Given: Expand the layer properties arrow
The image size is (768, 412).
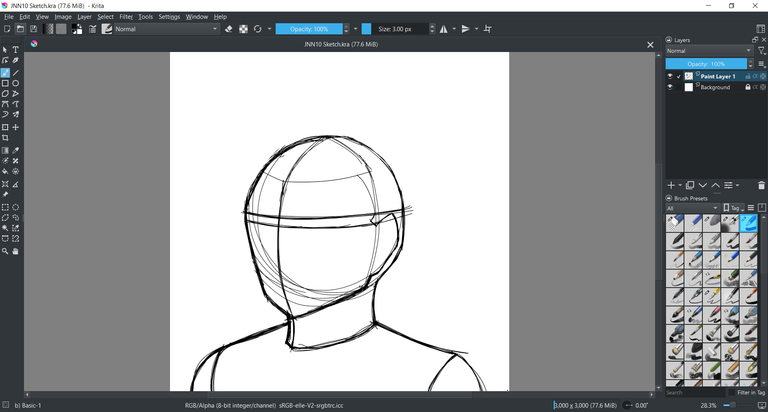Looking at the screenshot, I should [738, 185].
